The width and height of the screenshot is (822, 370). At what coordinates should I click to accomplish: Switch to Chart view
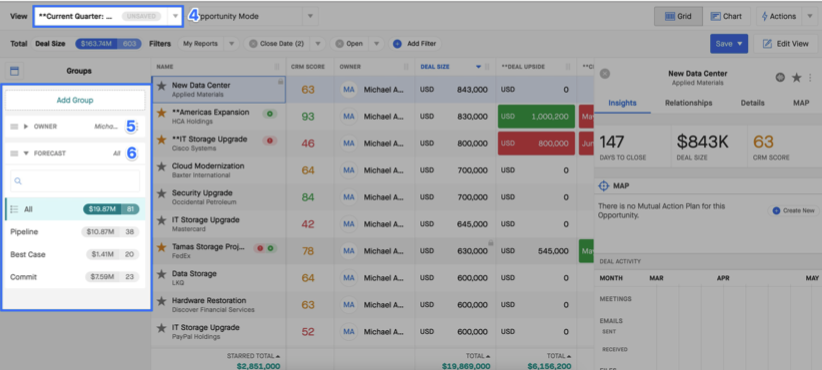(x=727, y=16)
